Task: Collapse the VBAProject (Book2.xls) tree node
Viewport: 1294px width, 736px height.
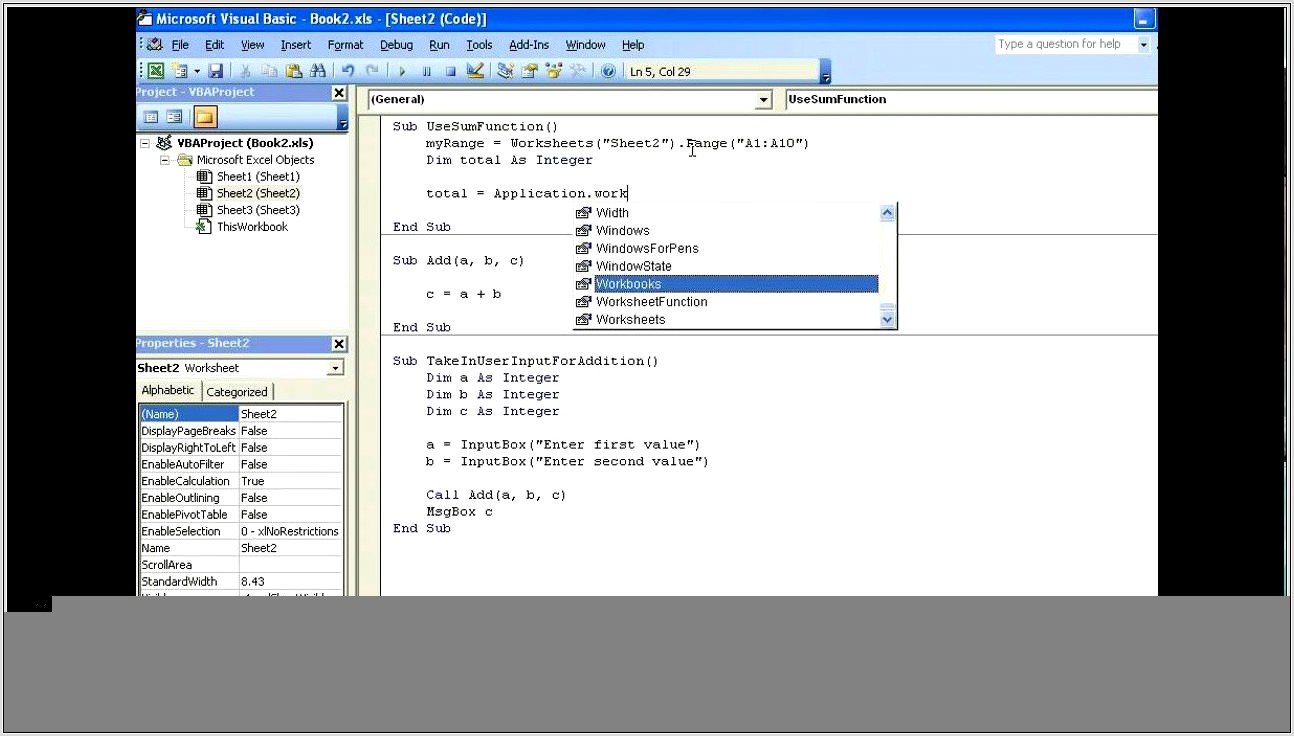Action: [145, 143]
